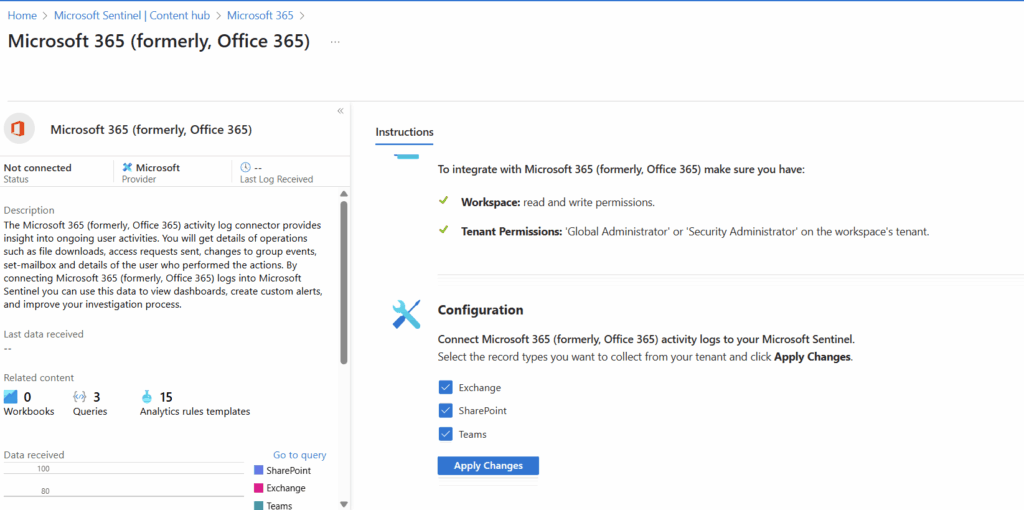Click the left pane vertical scrollbar thumb
1024x510 pixels.
click(x=344, y=282)
